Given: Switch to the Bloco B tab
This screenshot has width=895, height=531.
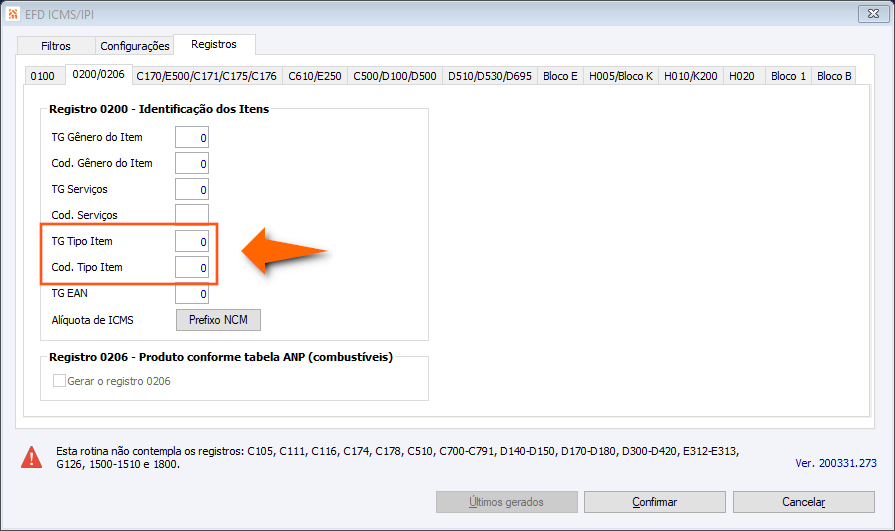Looking at the screenshot, I should (x=834, y=76).
